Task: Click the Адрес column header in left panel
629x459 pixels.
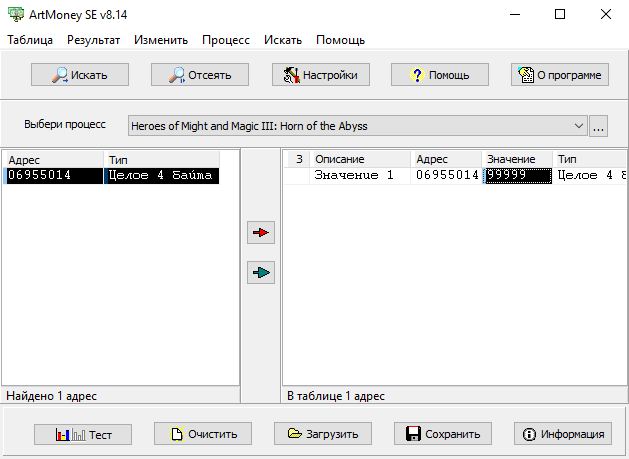Action: pyautogui.click(x=54, y=160)
